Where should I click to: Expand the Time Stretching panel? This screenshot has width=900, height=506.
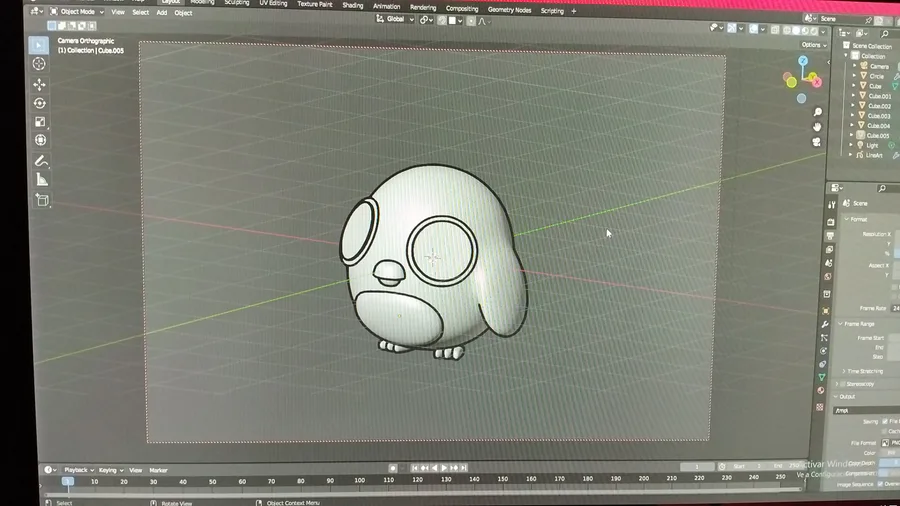tap(861, 371)
